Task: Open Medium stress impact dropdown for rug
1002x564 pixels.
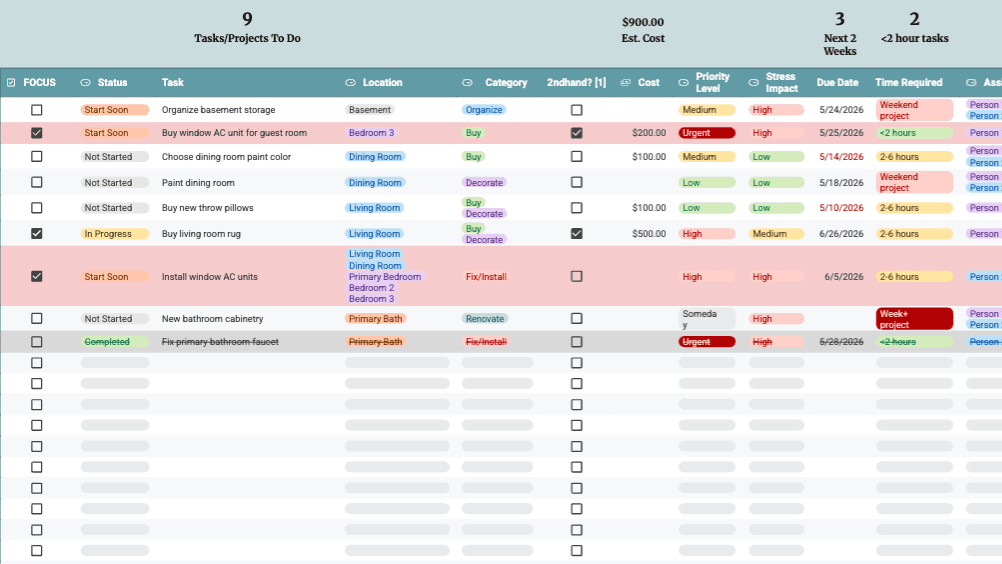Action: coord(776,234)
